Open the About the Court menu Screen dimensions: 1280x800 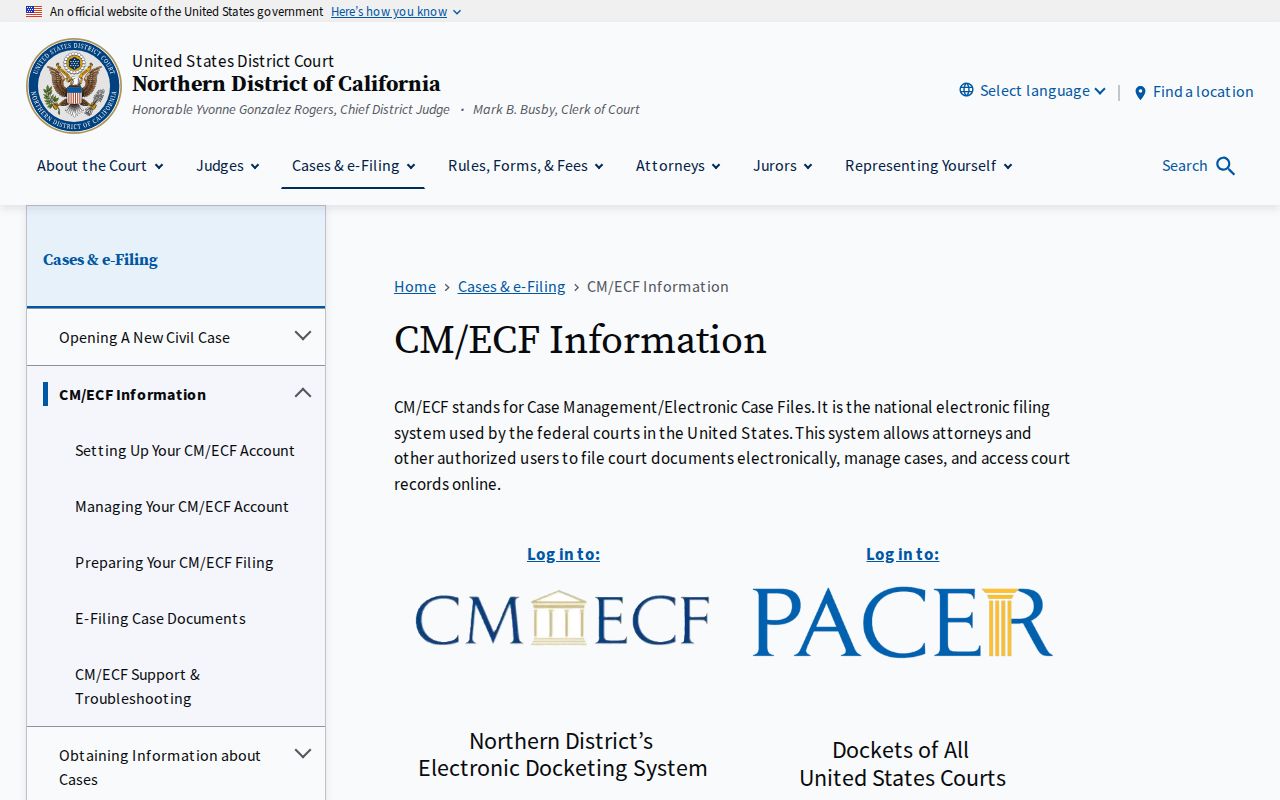[100, 166]
